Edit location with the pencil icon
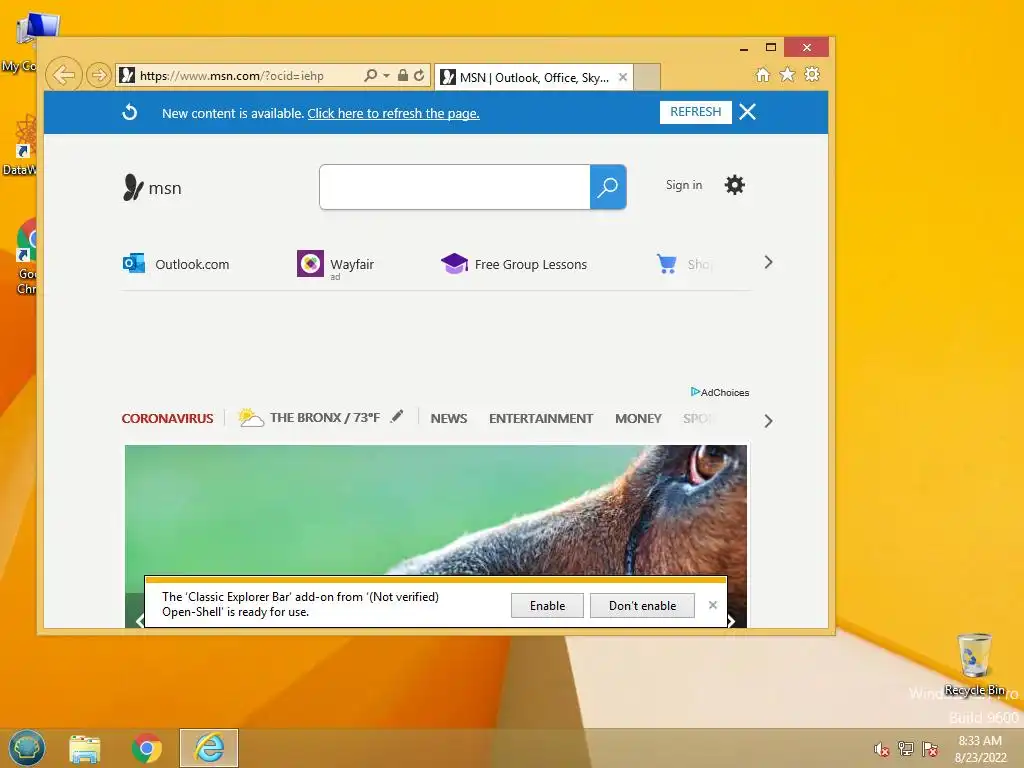Screen dimensions: 1024x768 (397, 416)
